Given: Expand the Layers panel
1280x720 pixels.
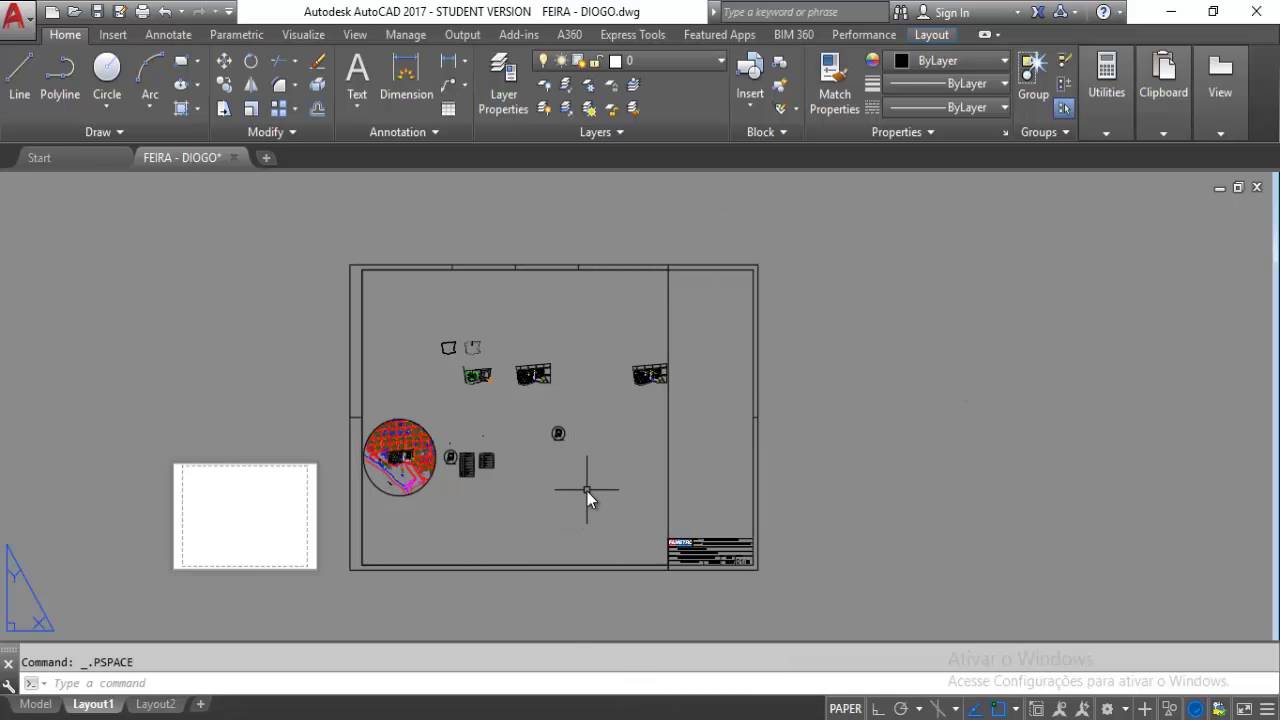Looking at the screenshot, I should pyautogui.click(x=602, y=132).
